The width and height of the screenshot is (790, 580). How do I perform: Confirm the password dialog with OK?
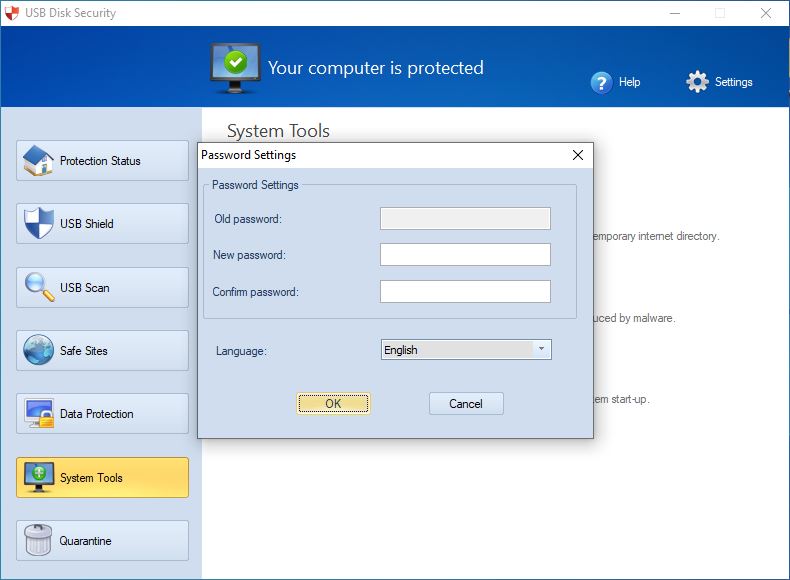333,404
